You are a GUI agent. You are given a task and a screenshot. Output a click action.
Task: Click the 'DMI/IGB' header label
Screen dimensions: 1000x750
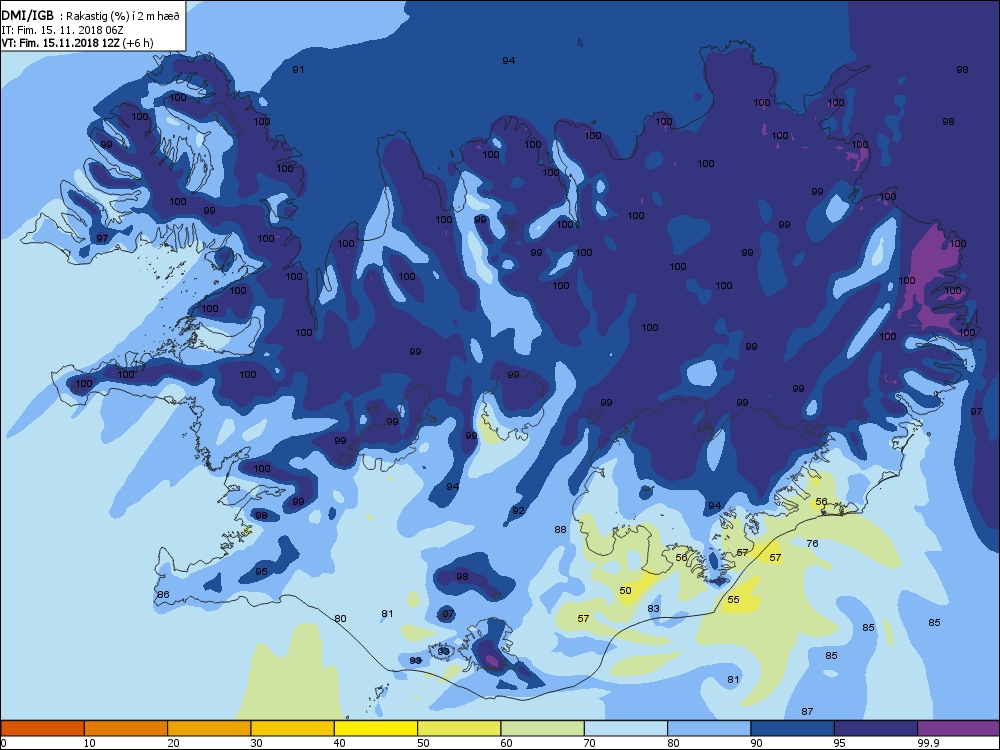click(x=28, y=16)
